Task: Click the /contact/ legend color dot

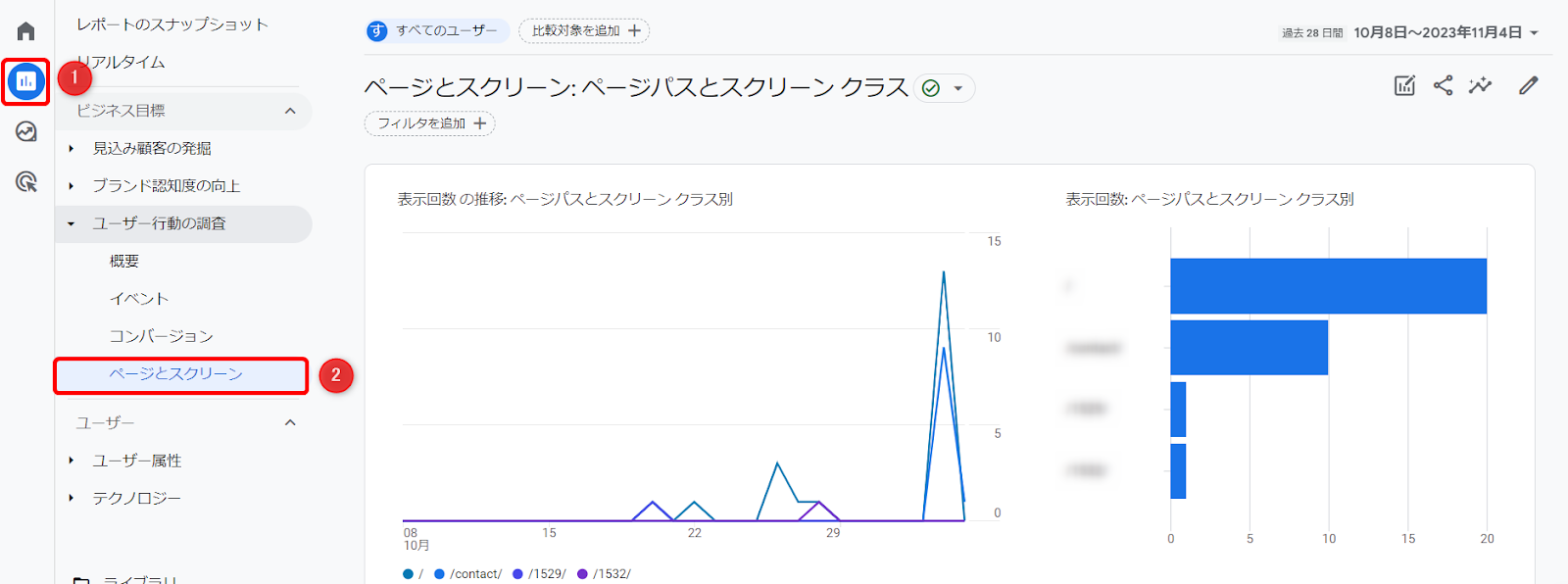Action: (x=440, y=574)
